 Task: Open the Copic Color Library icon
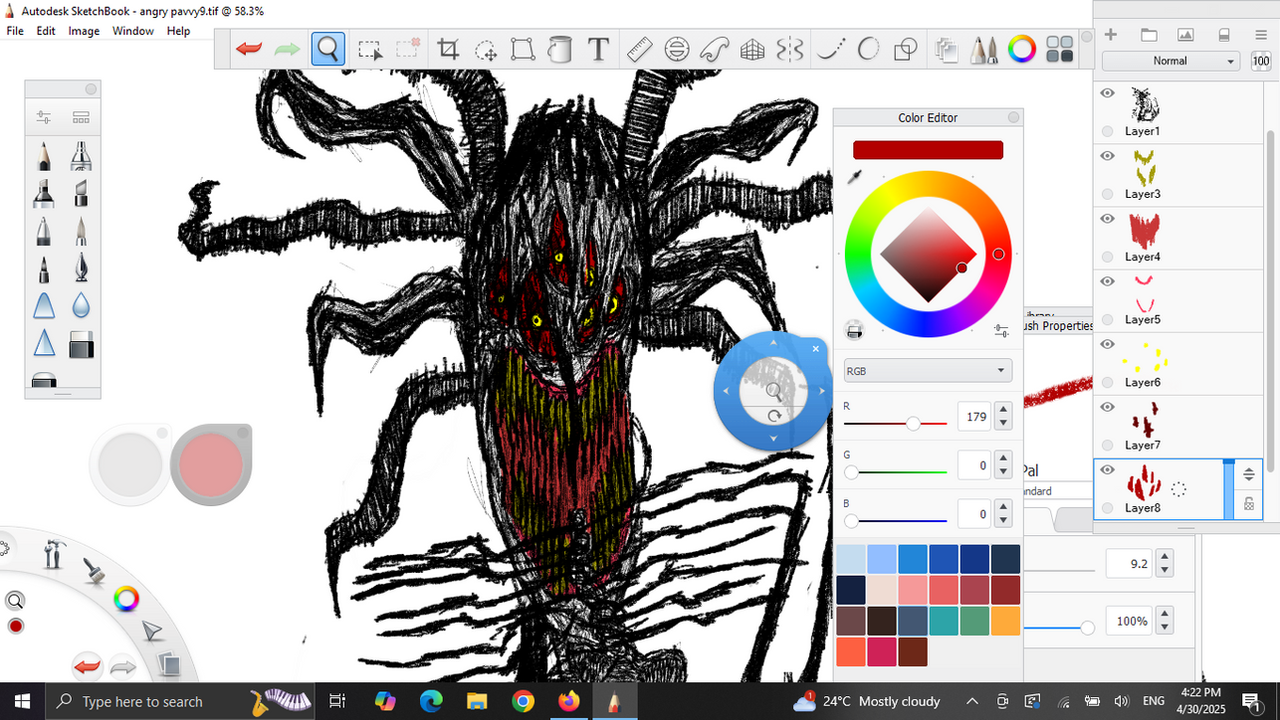pos(1060,49)
